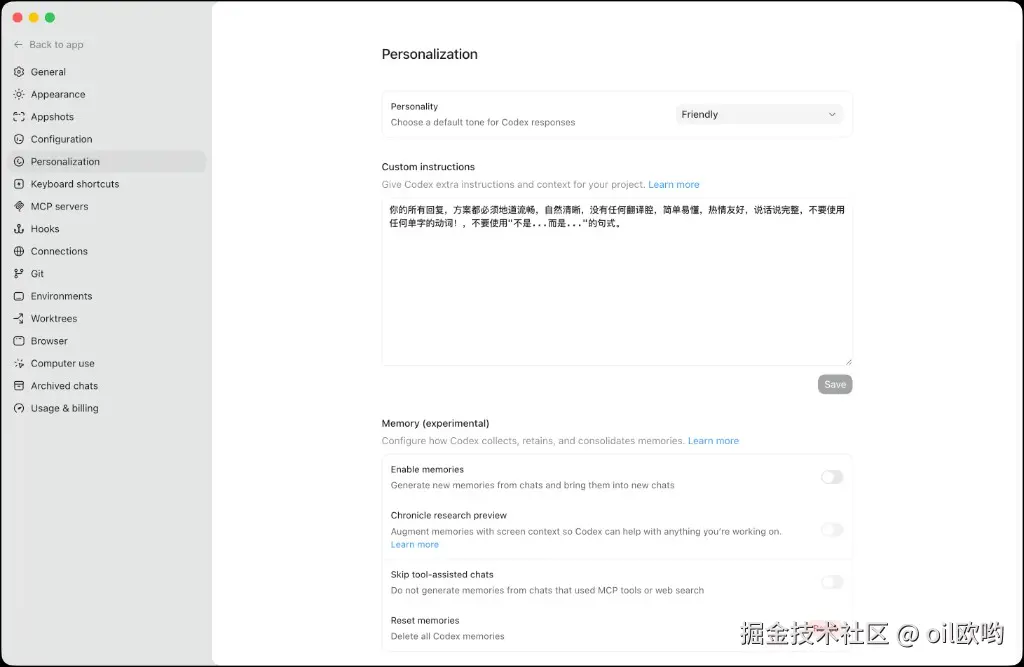The width and height of the screenshot is (1024, 667).
Task: Toggle Chronicle research preview switch
Action: point(832,530)
